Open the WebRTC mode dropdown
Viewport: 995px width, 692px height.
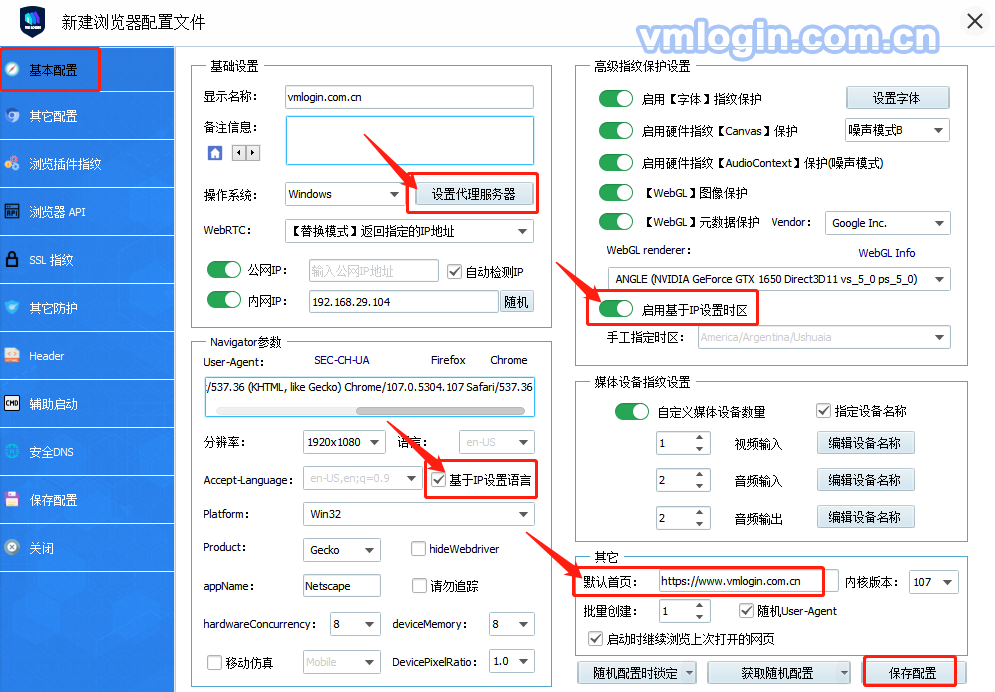[409, 231]
